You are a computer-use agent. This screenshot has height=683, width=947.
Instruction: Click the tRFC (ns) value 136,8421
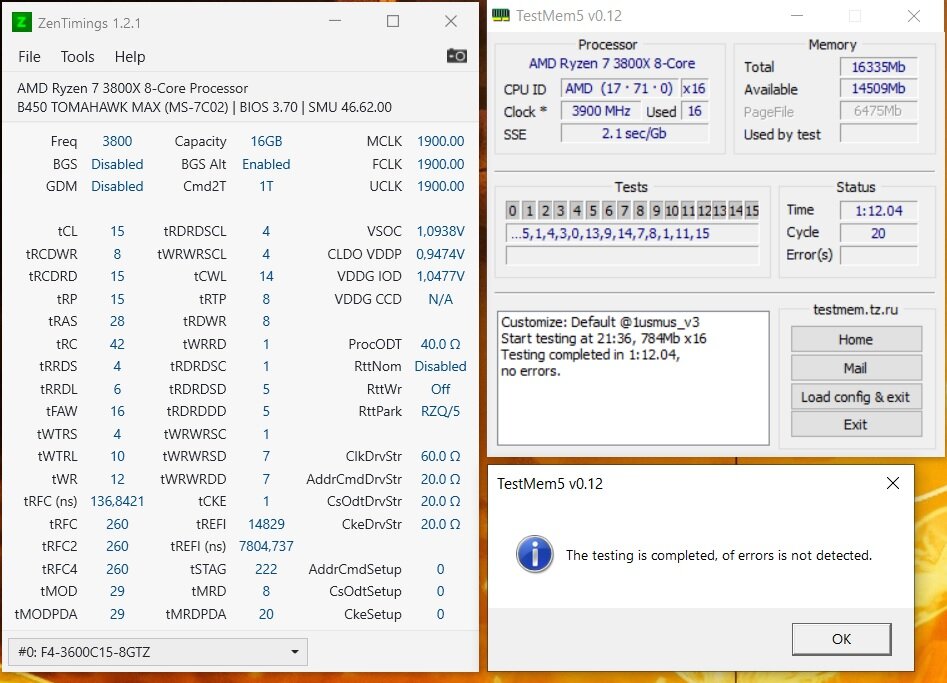tap(117, 501)
